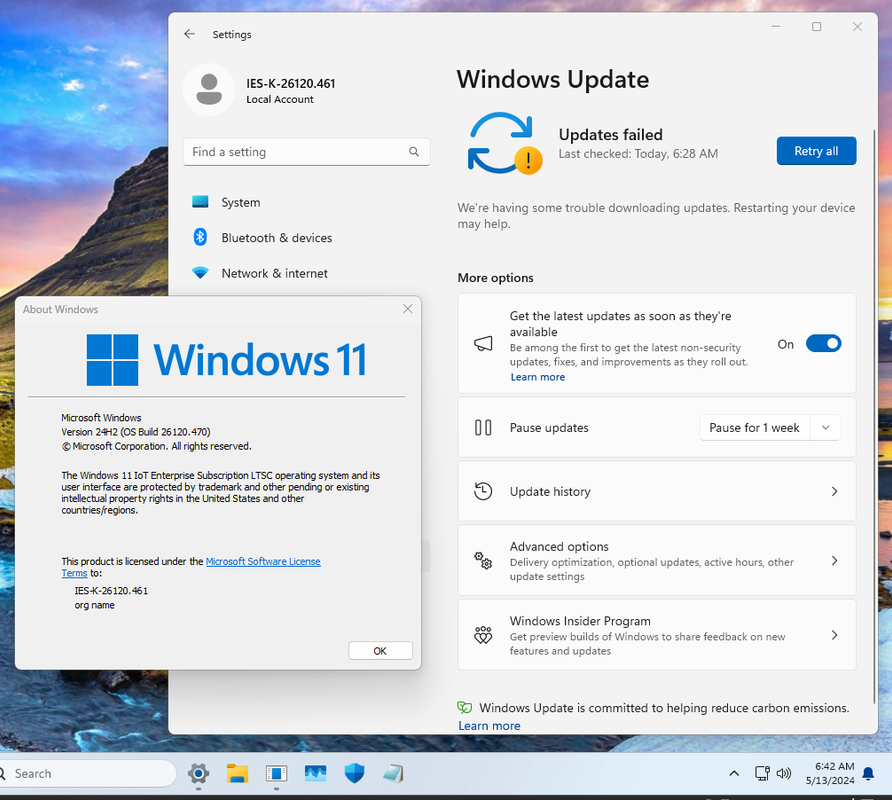Maximize the Settings window
Image resolution: width=892 pixels, height=800 pixels.
[816, 27]
